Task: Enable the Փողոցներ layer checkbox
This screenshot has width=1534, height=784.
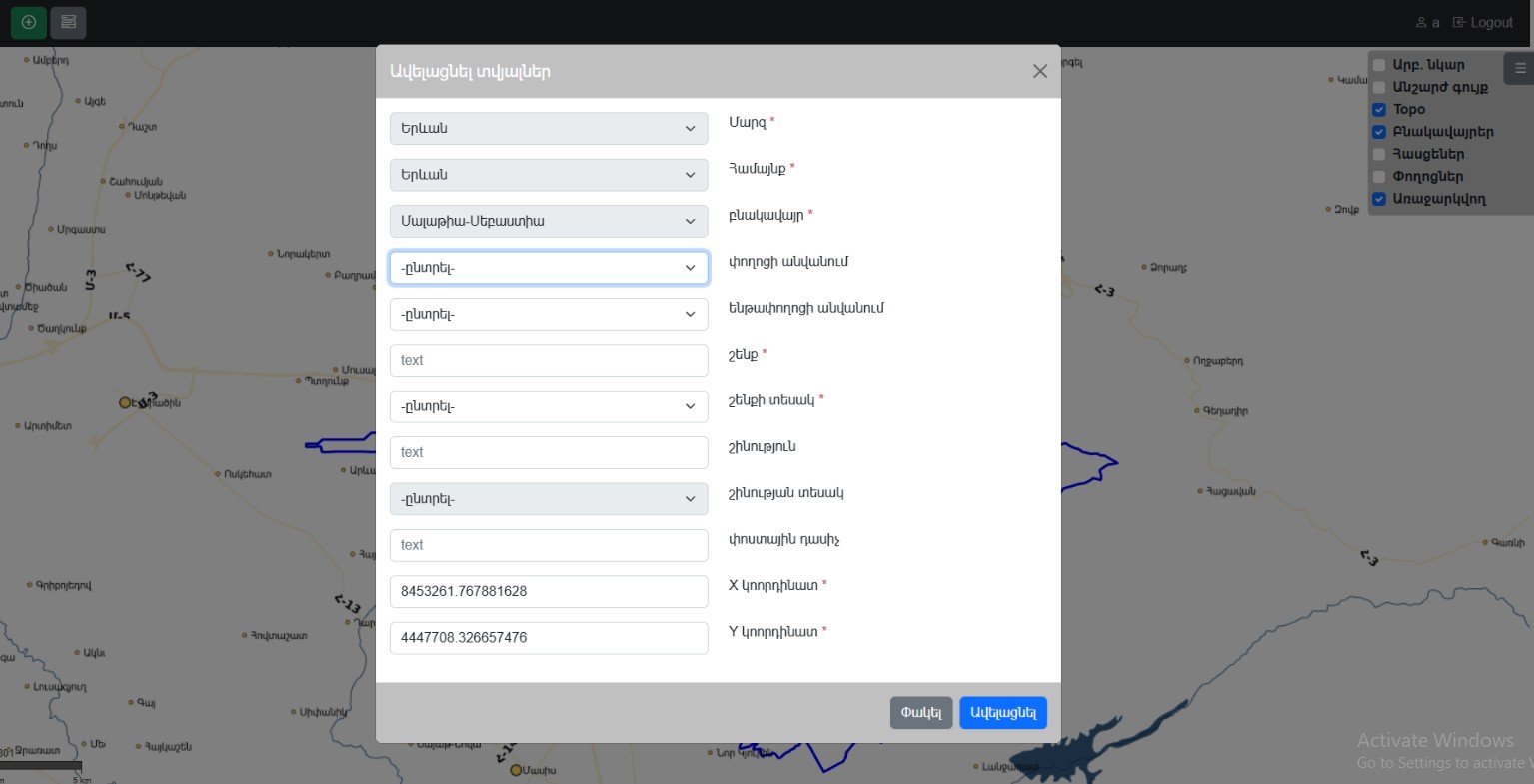Action: pyautogui.click(x=1379, y=177)
